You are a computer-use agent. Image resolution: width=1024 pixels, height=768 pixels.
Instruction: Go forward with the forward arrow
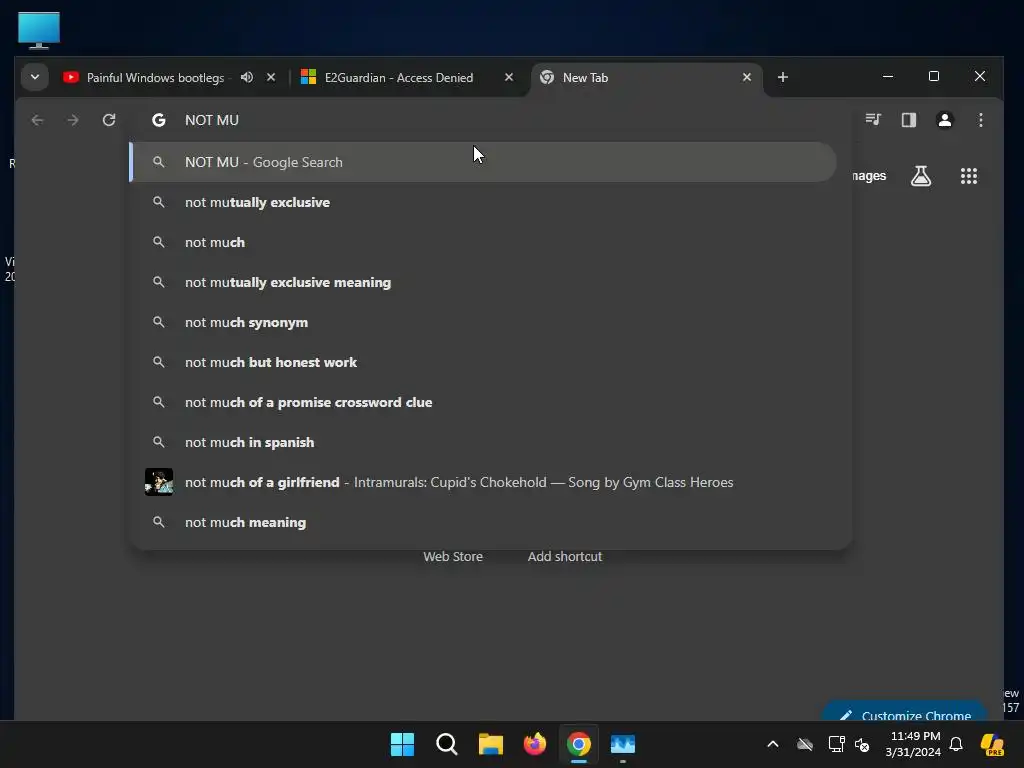point(73,120)
